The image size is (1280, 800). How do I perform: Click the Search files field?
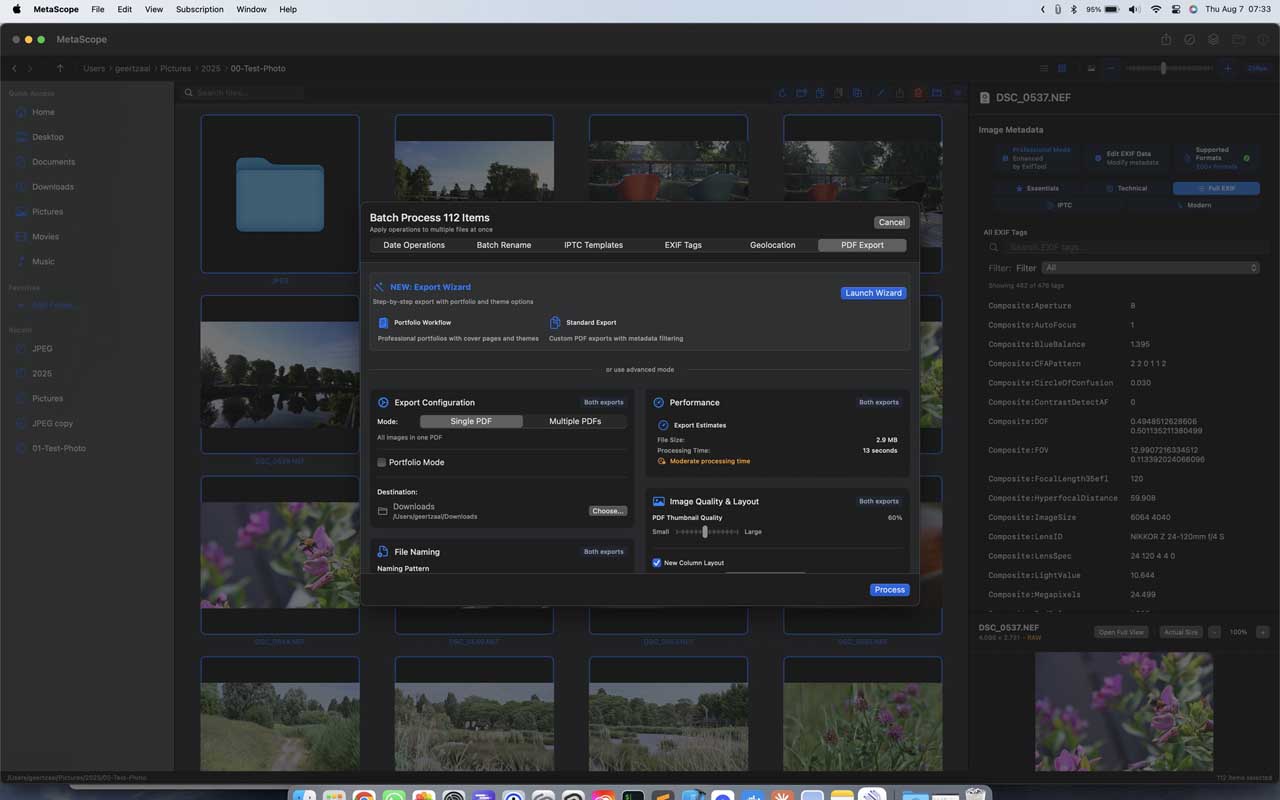click(243, 93)
